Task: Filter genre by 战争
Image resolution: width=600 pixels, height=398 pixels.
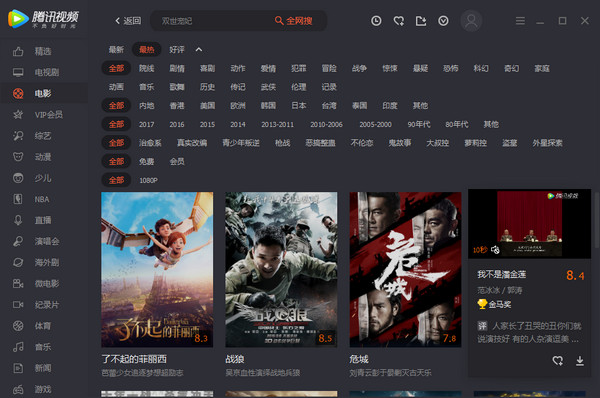Action: tap(359, 68)
